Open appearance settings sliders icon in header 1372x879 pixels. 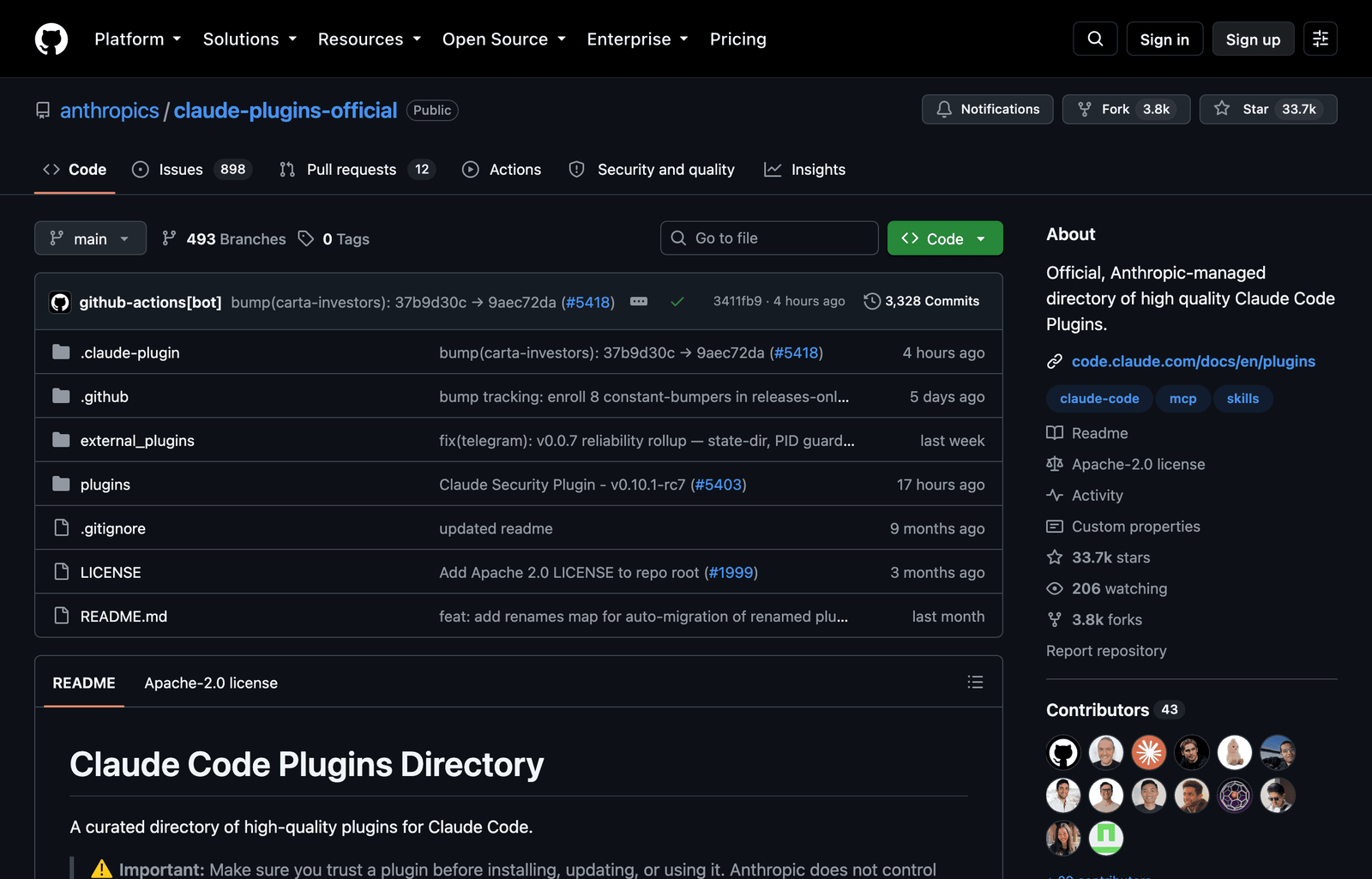click(x=1321, y=39)
